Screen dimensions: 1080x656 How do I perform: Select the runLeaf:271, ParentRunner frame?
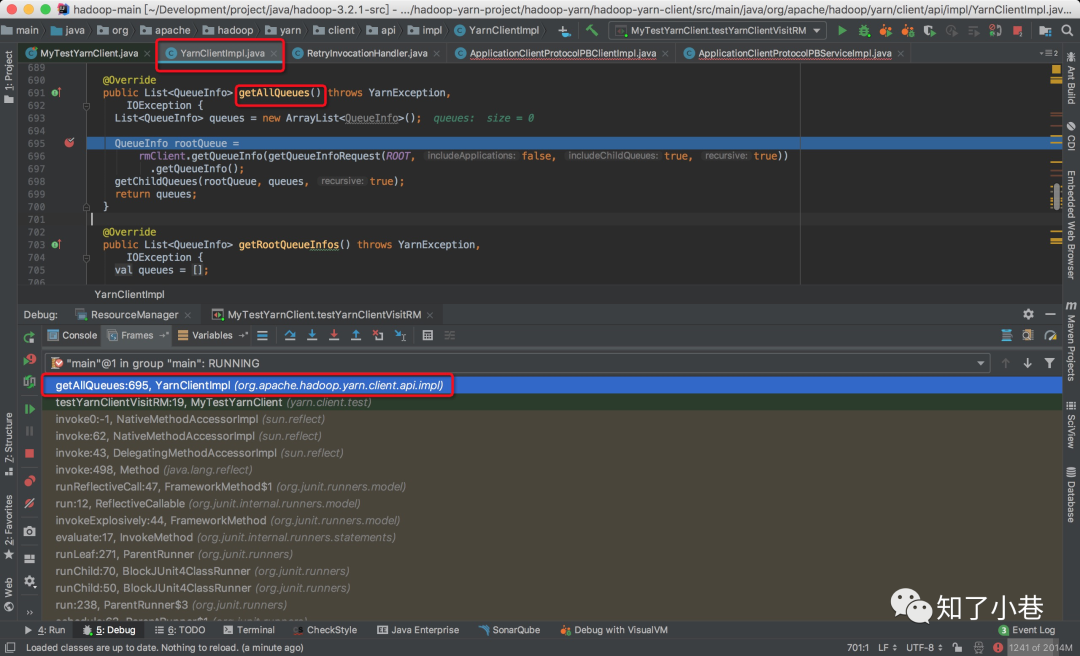[x=552, y=554]
